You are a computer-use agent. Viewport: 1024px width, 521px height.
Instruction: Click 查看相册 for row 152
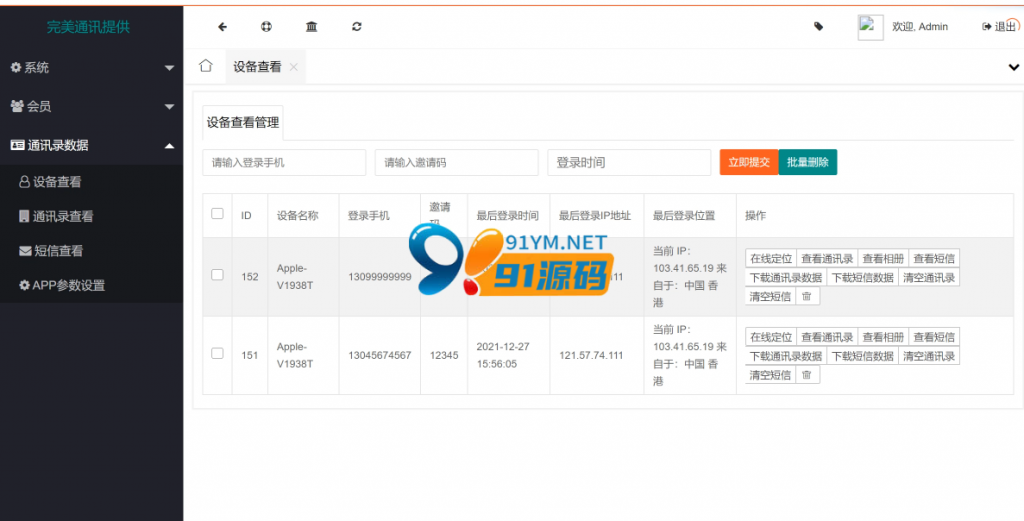coord(883,259)
